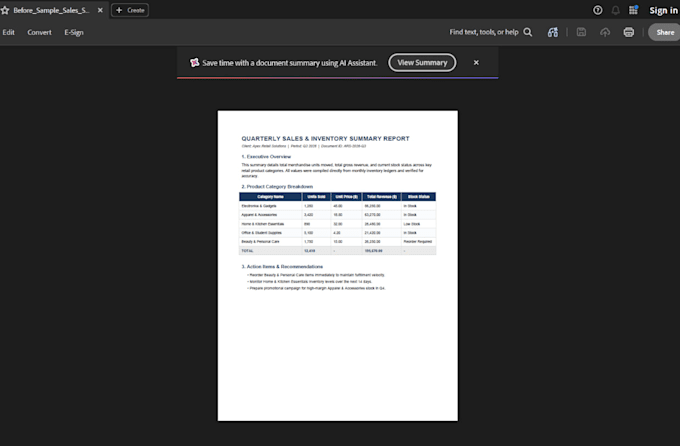This screenshot has height=446, width=680.
Task: Click the 'Units Sold' table header
Action: click(316, 197)
